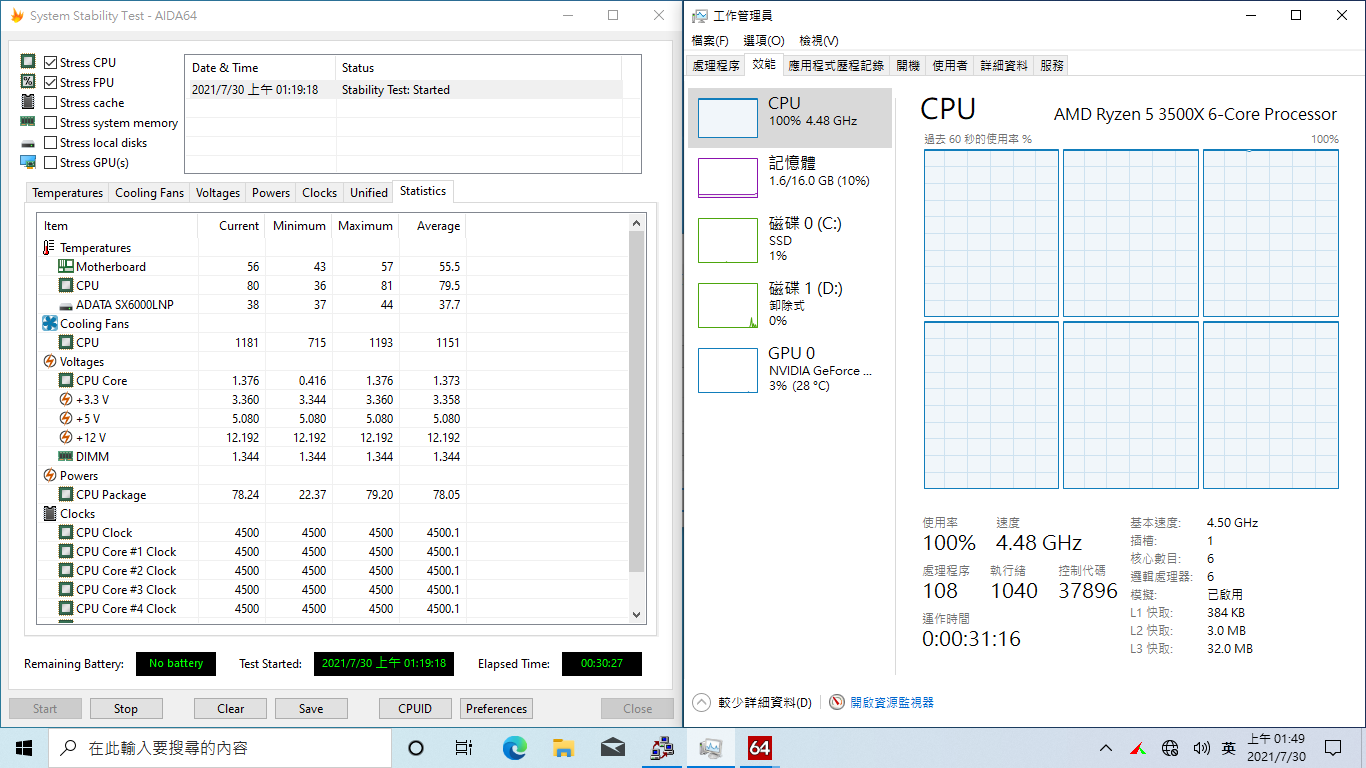This screenshot has width=1366, height=768.
Task: Click the Cortana circle icon on the taskbar
Action: point(416,747)
